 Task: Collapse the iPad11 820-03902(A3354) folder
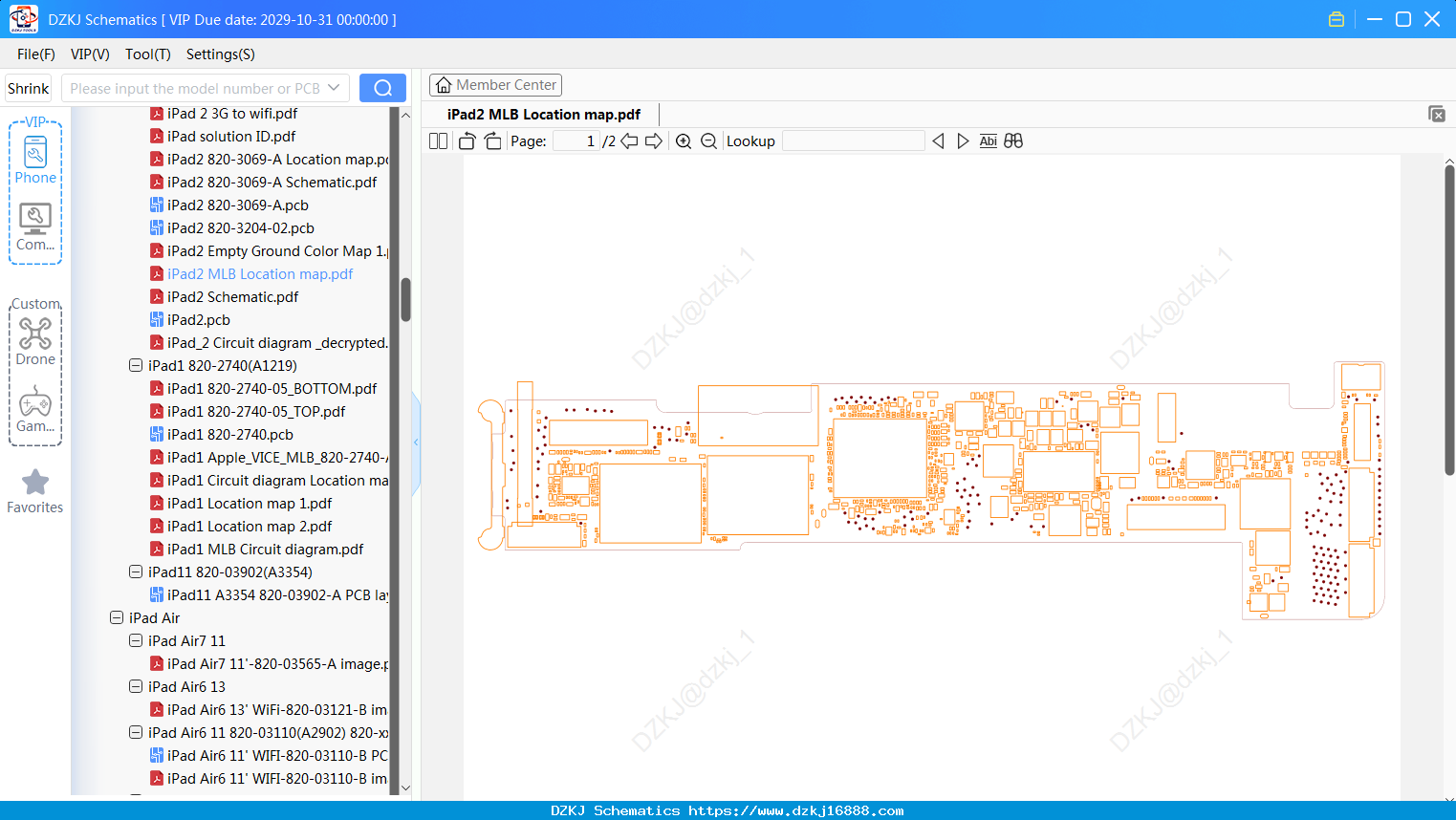pyautogui.click(x=136, y=572)
